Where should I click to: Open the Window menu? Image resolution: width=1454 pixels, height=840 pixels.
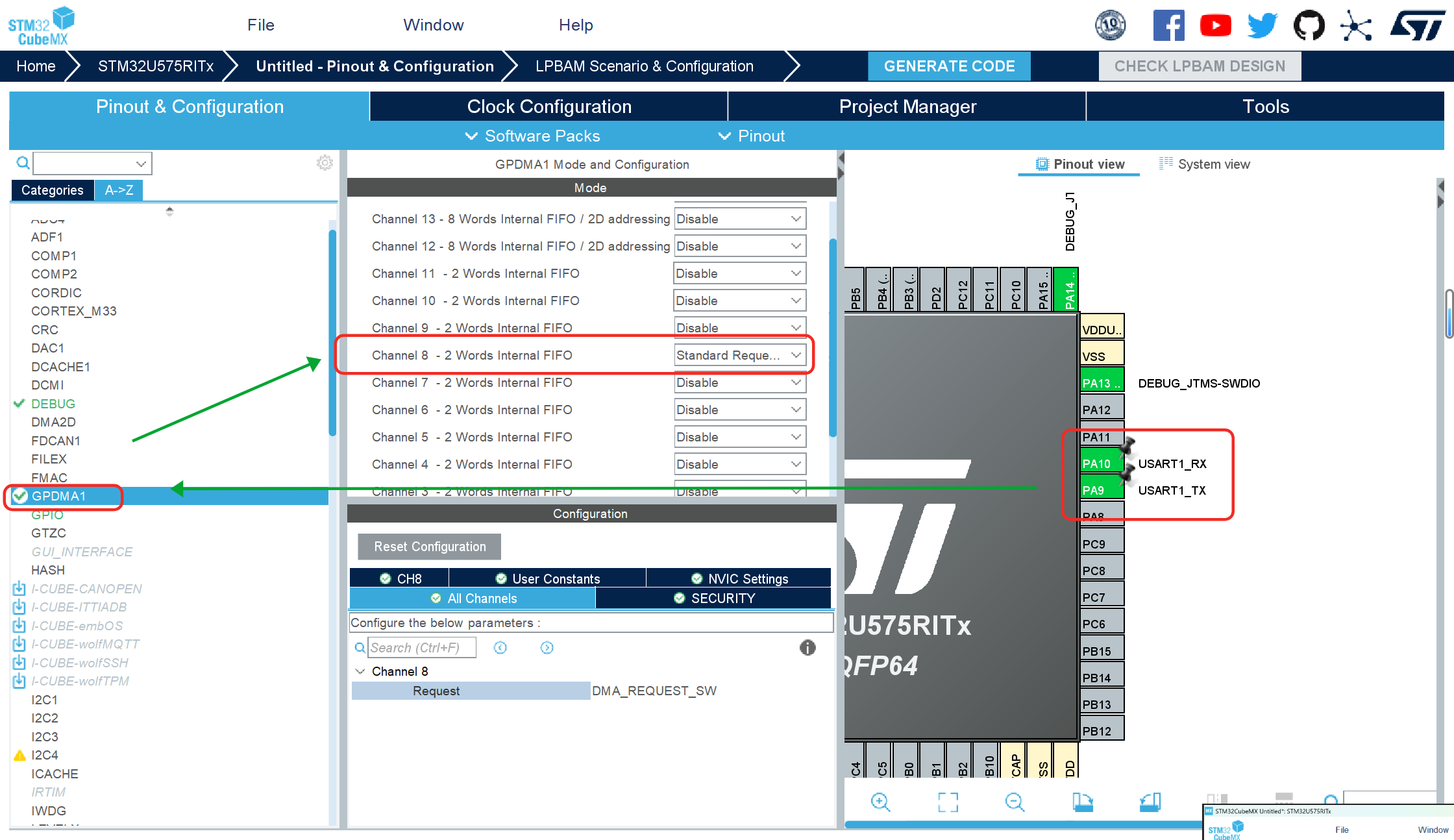coord(434,25)
